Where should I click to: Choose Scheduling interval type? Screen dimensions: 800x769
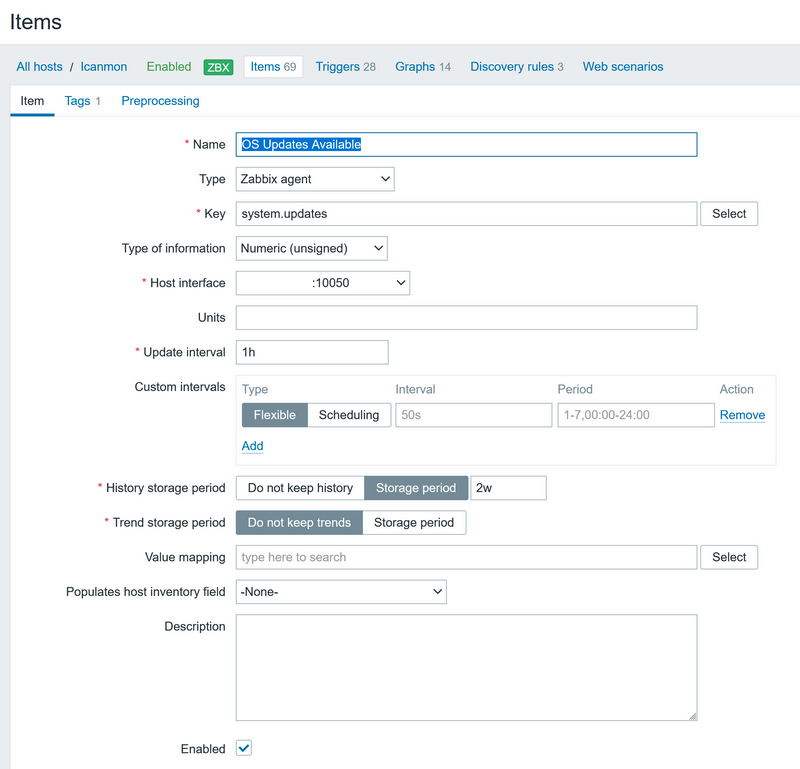[348, 415]
